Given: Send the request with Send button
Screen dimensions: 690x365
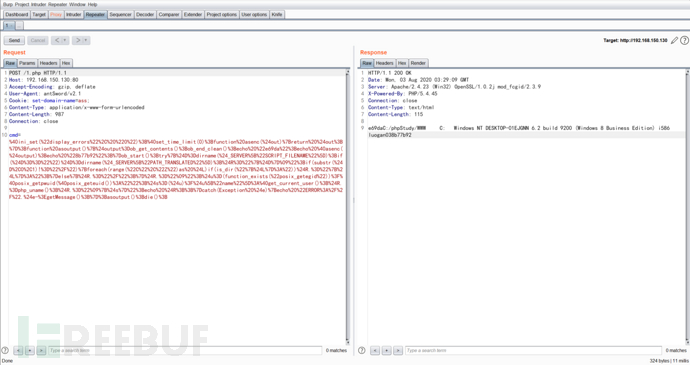Looking at the screenshot, I should (15, 40).
